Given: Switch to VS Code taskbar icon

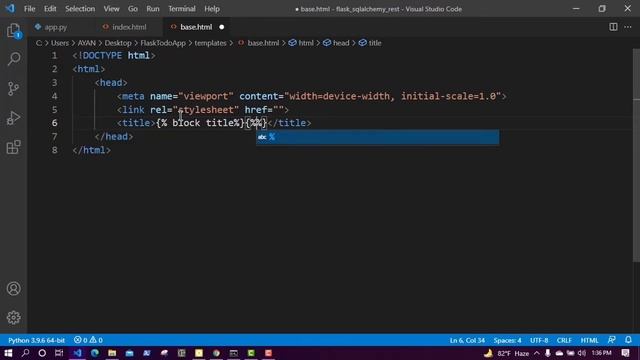Looking at the screenshot, I should pos(78,353).
